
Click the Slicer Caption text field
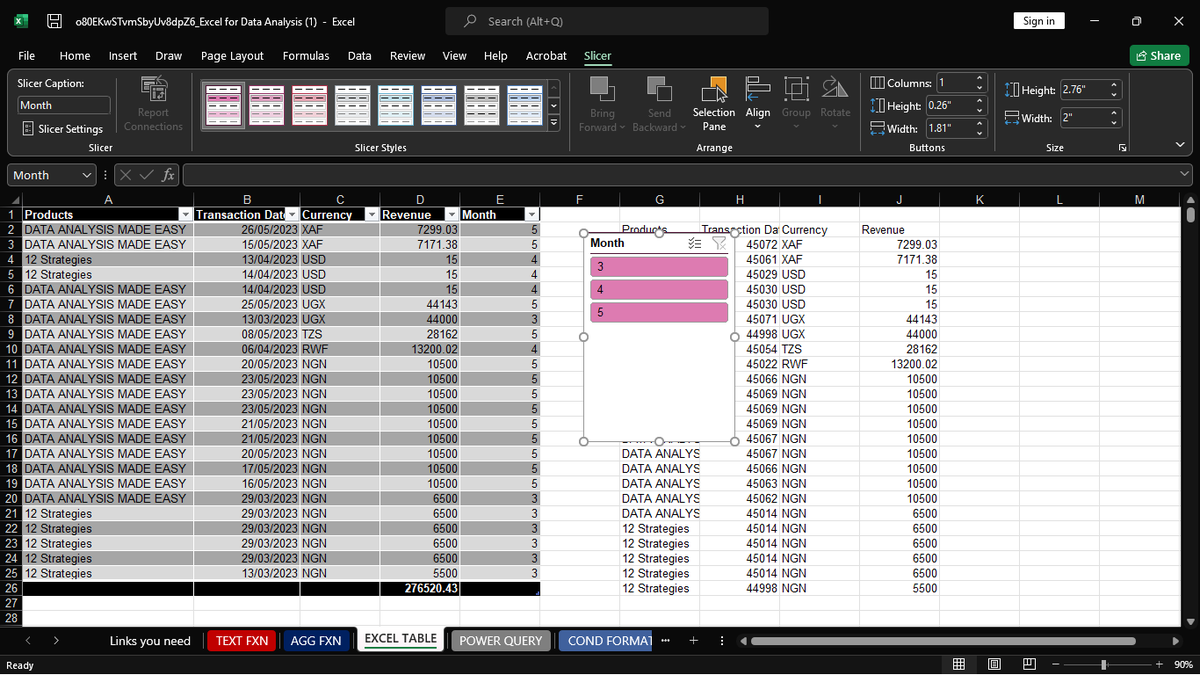[x=65, y=105]
